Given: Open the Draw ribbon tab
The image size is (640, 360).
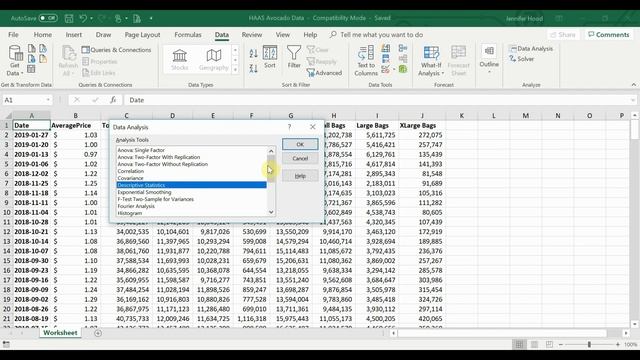Looking at the screenshot, I should point(103,35).
